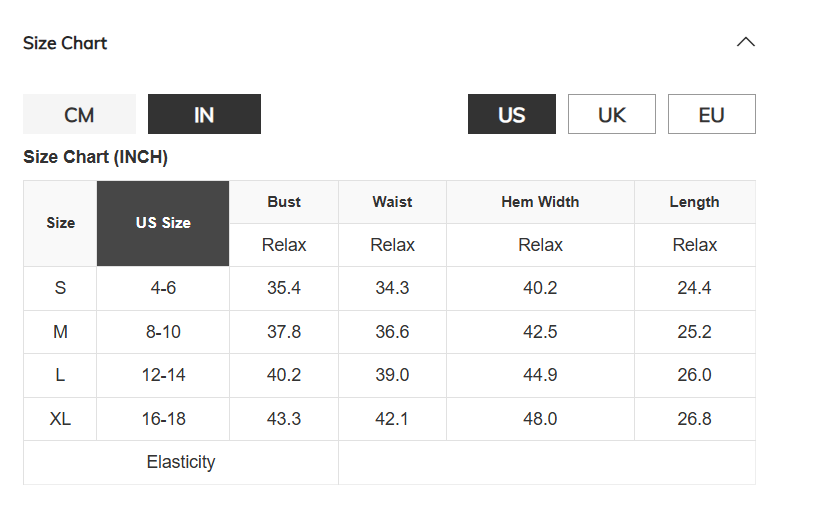The image size is (825, 505).
Task: Click the 12-14 US size cell
Action: click(x=163, y=375)
